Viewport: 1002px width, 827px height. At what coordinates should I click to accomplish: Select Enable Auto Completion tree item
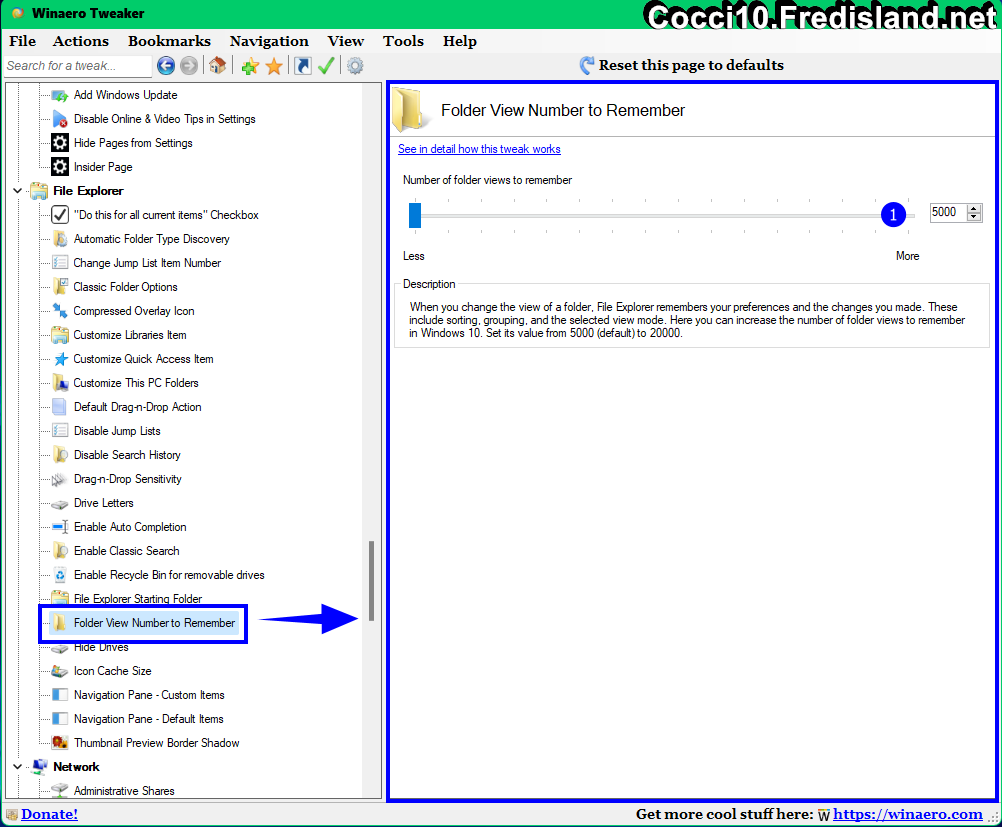(130, 527)
